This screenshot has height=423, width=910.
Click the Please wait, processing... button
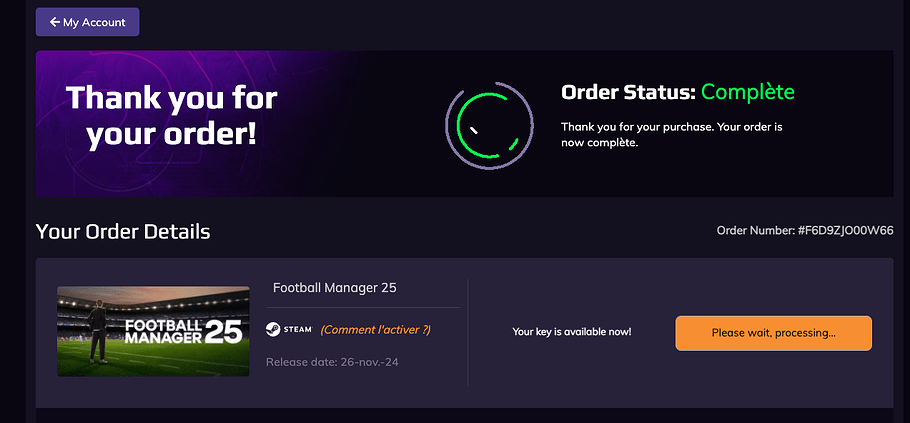pyautogui.click(x=774, y=333)
